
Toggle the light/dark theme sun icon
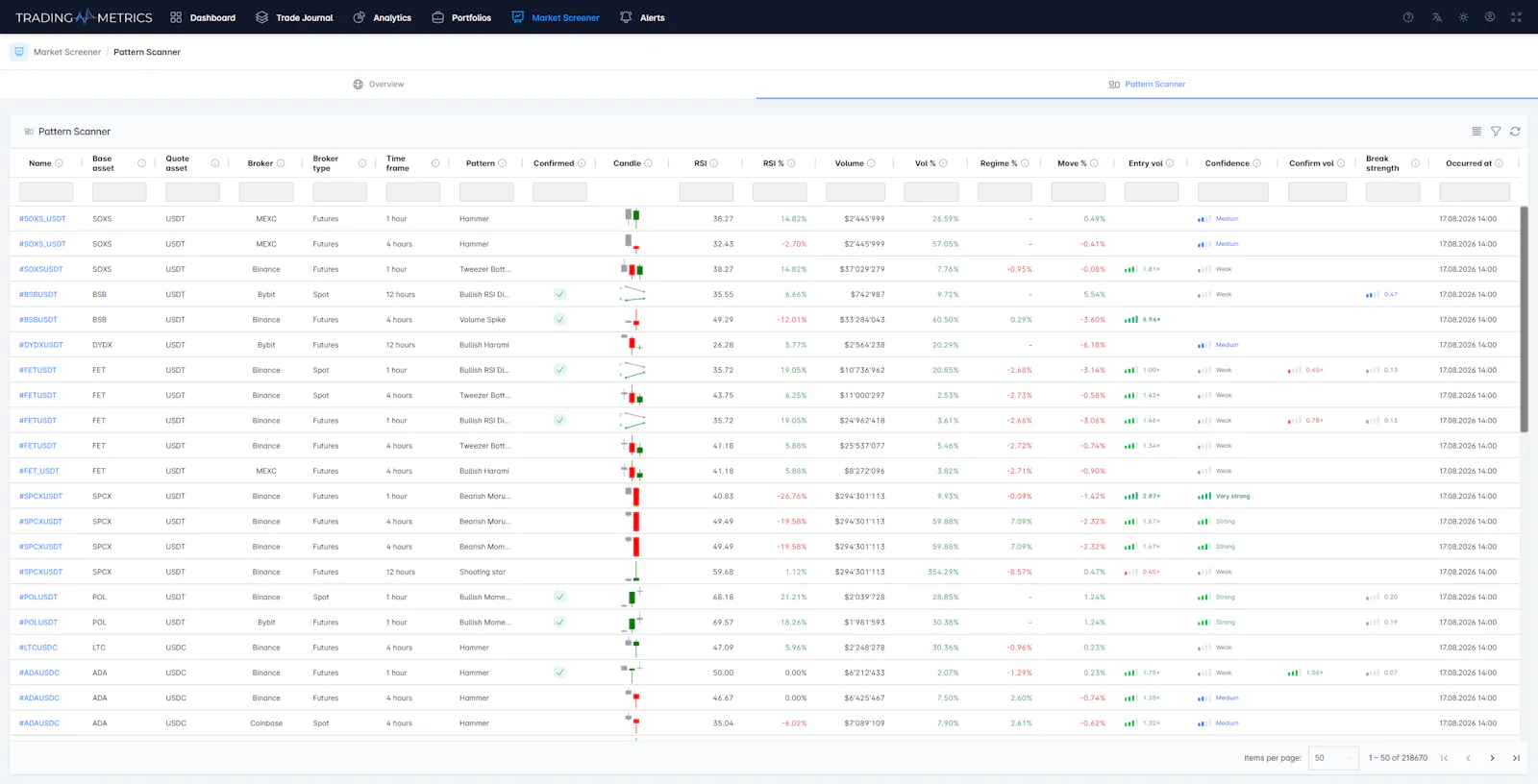click(x=1463, y=17)
